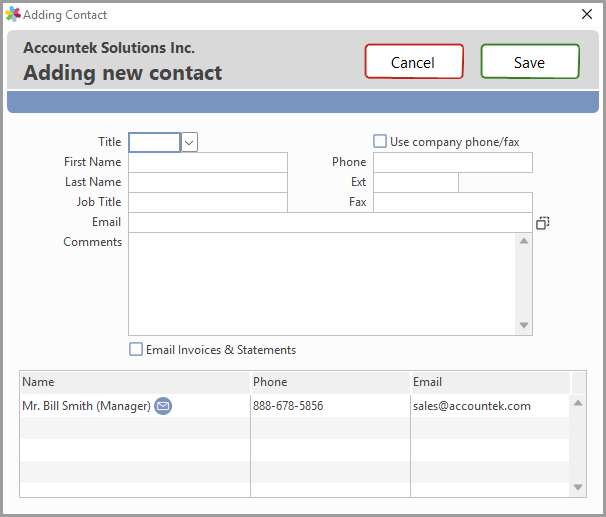Click the Phone column header in contacts table
The height and width of the screenshot is (517, 606).
(x=330, y=383)
